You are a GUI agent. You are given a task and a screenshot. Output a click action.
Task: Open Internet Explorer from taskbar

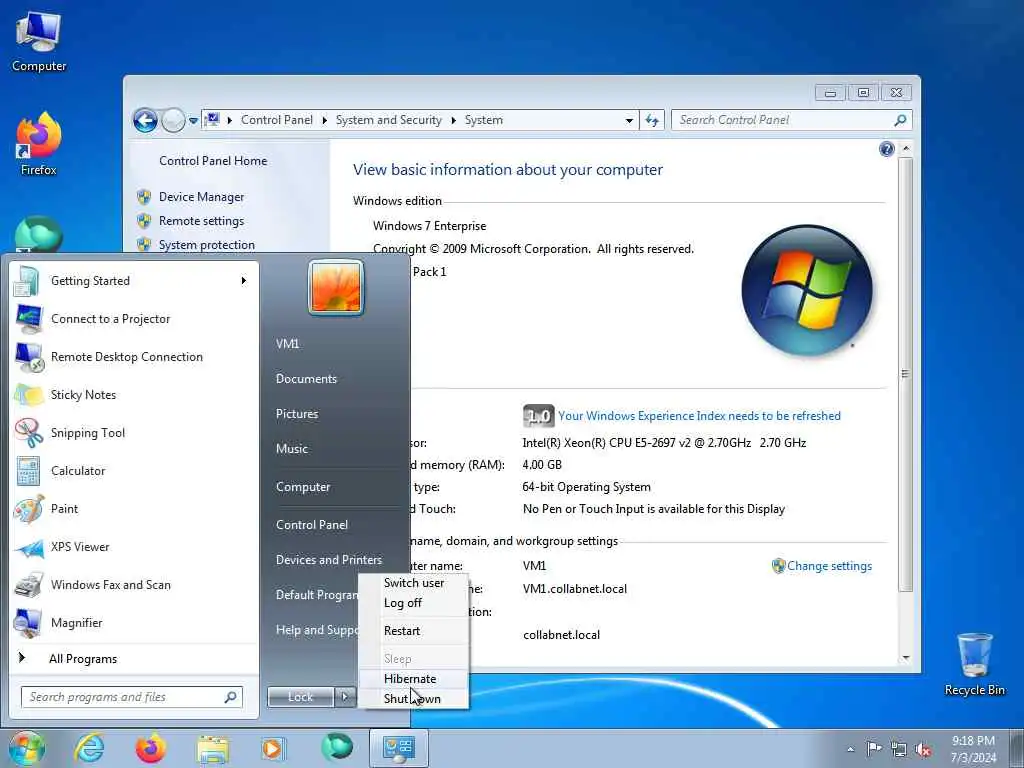[89, 748]
